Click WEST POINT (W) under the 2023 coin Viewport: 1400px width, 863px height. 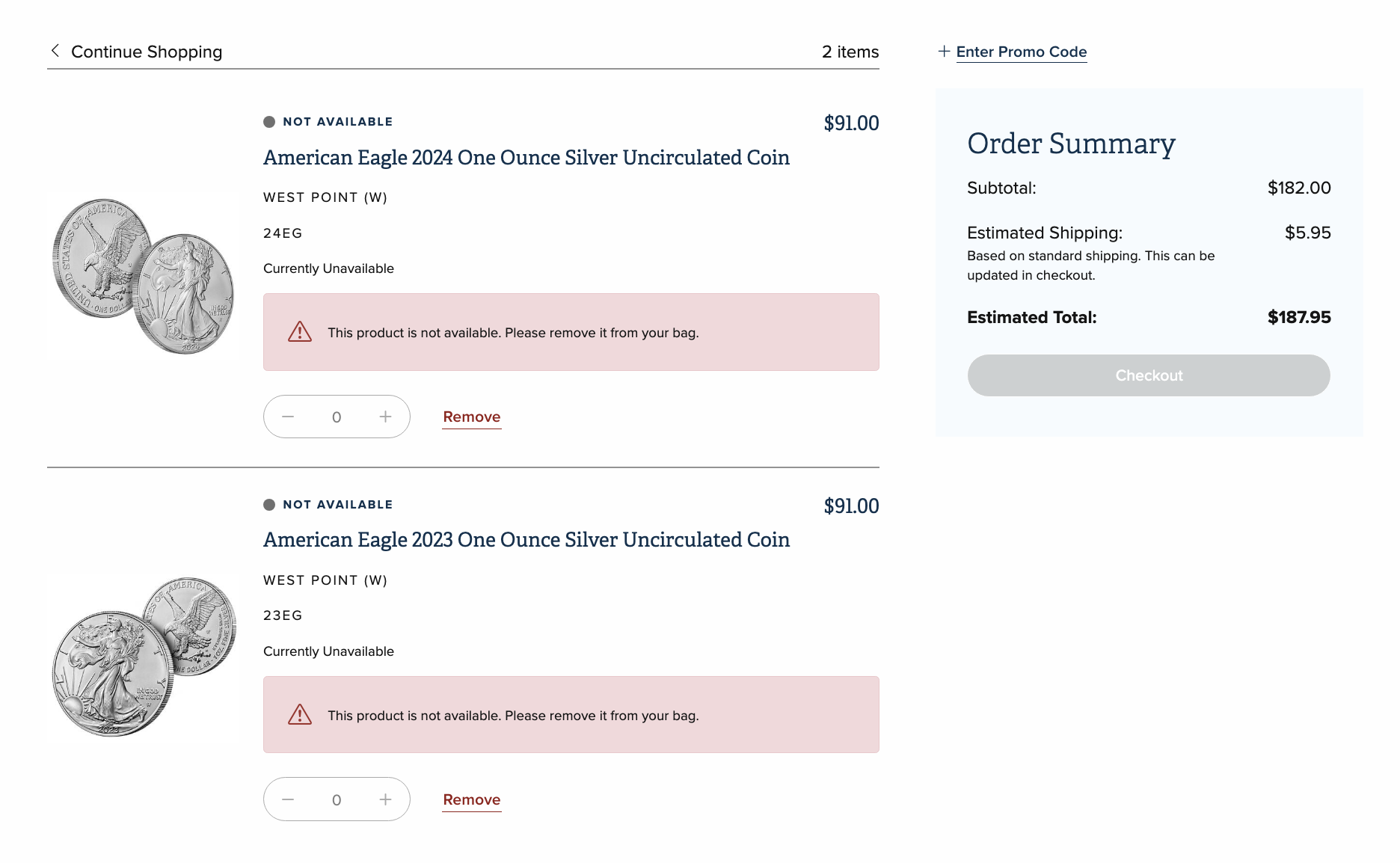pos(325,580)
